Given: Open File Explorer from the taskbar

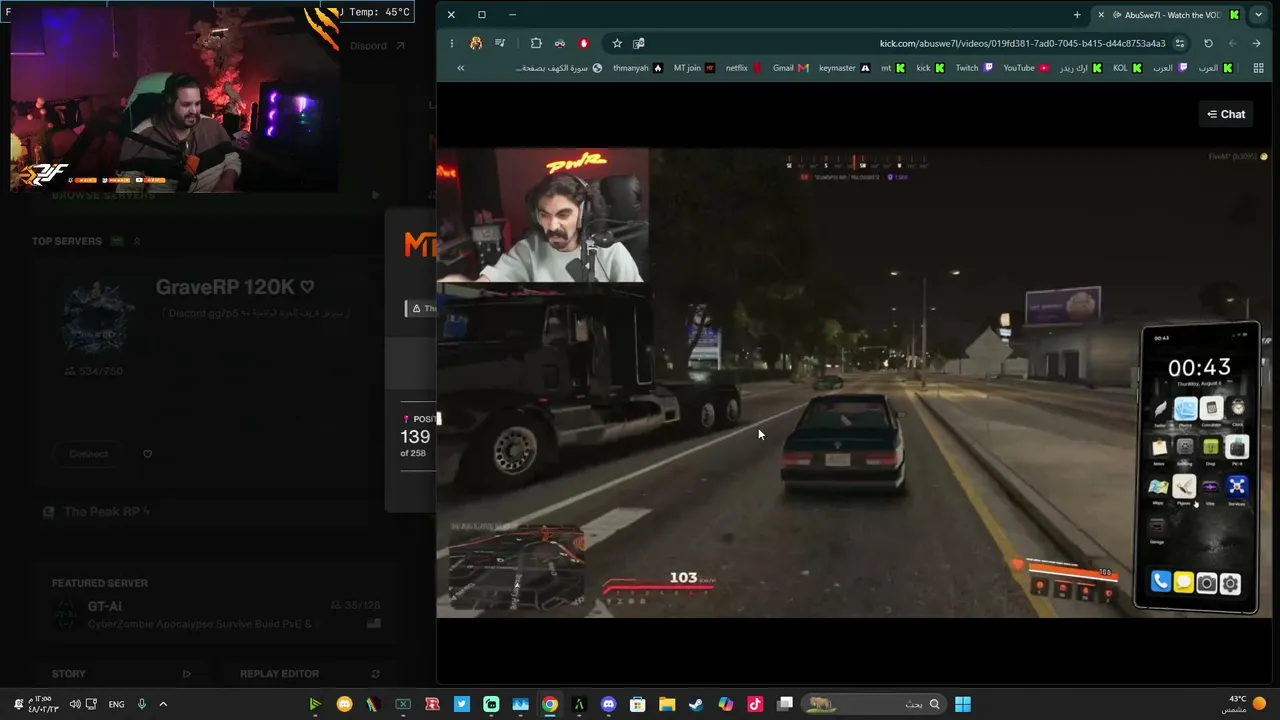Looking at the screenshot, I should click(x=667, y=704).
